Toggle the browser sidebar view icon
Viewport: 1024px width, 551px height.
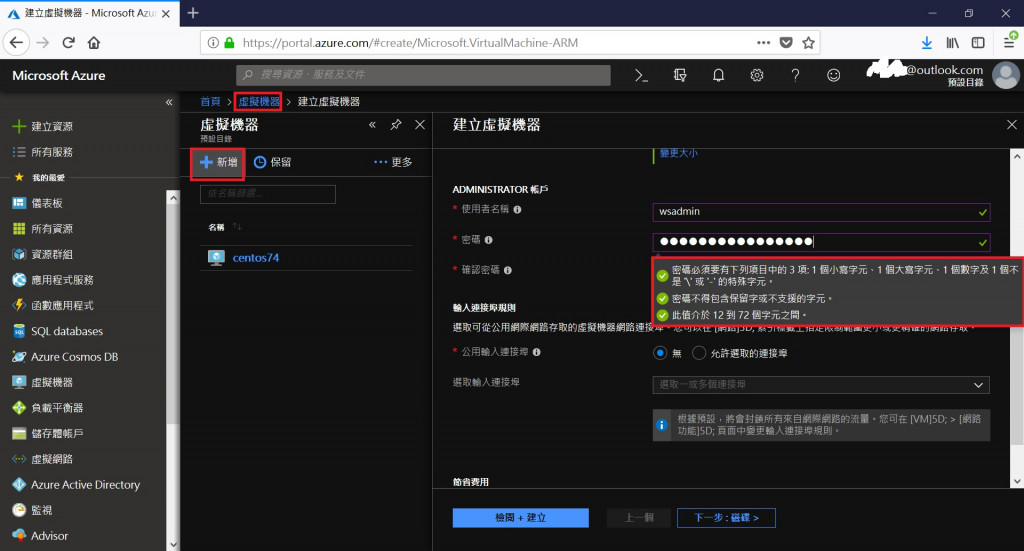(978, 43)
